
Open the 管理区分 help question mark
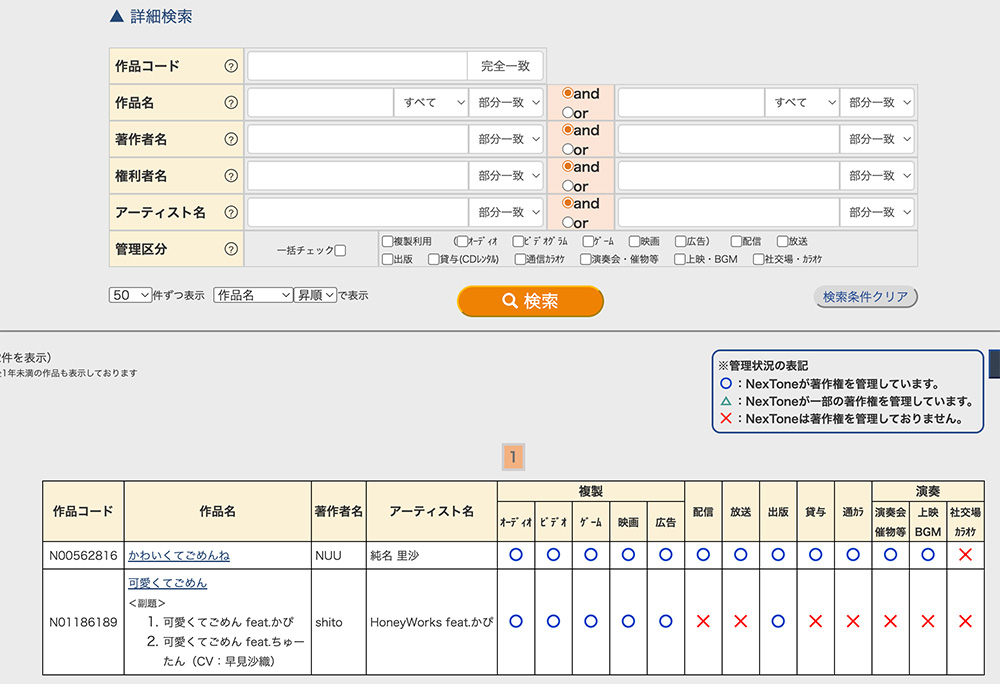click(x=231, y=249)
